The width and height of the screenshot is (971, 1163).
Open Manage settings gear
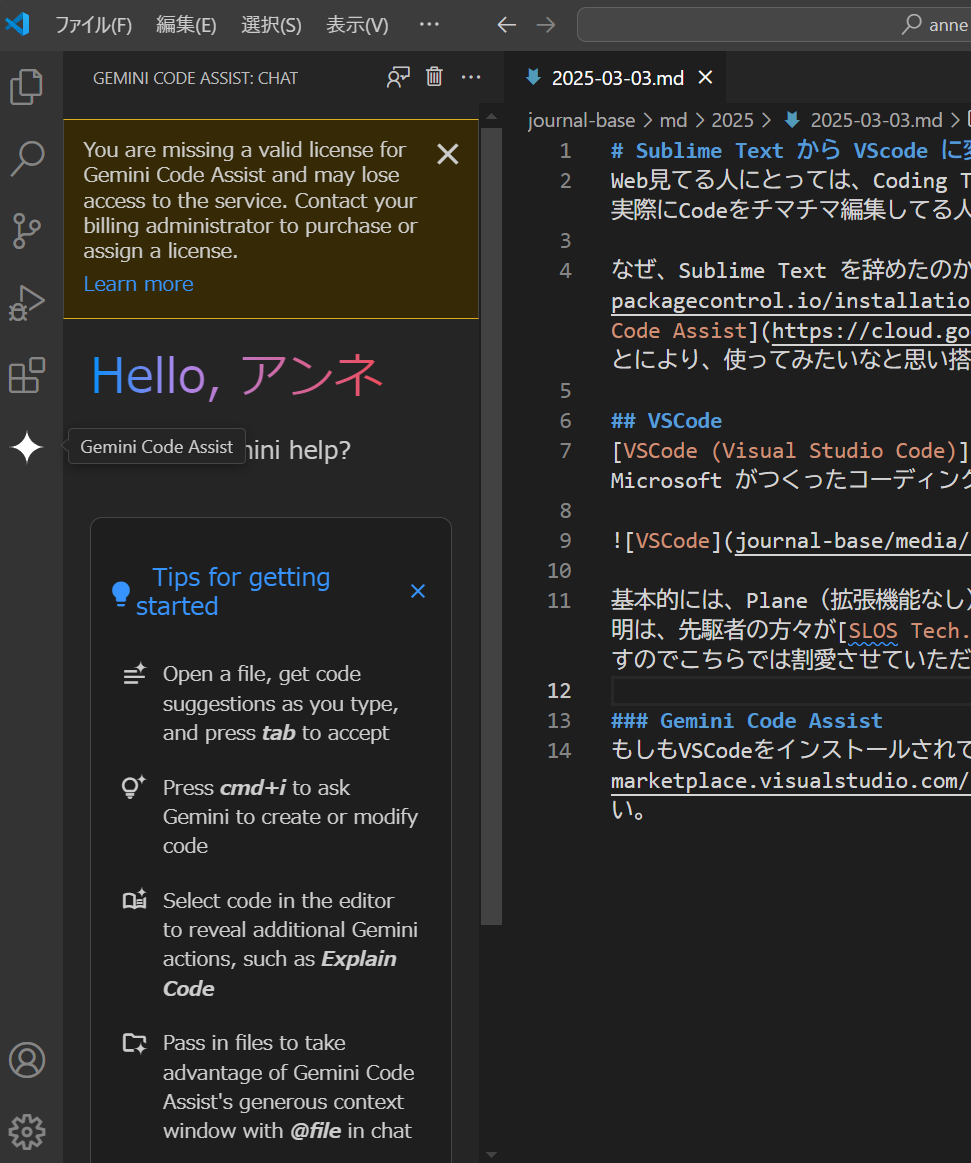26,1131
